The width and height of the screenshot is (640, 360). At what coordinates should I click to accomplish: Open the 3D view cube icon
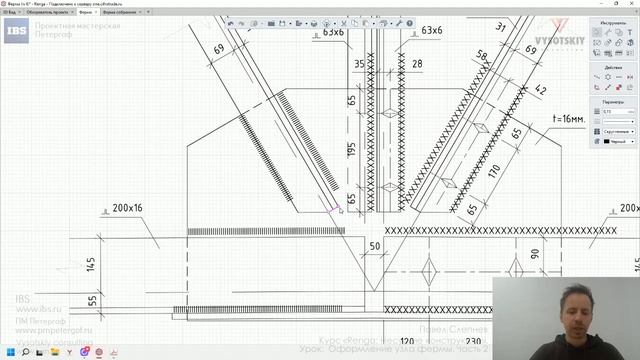[x=327, y=24]
